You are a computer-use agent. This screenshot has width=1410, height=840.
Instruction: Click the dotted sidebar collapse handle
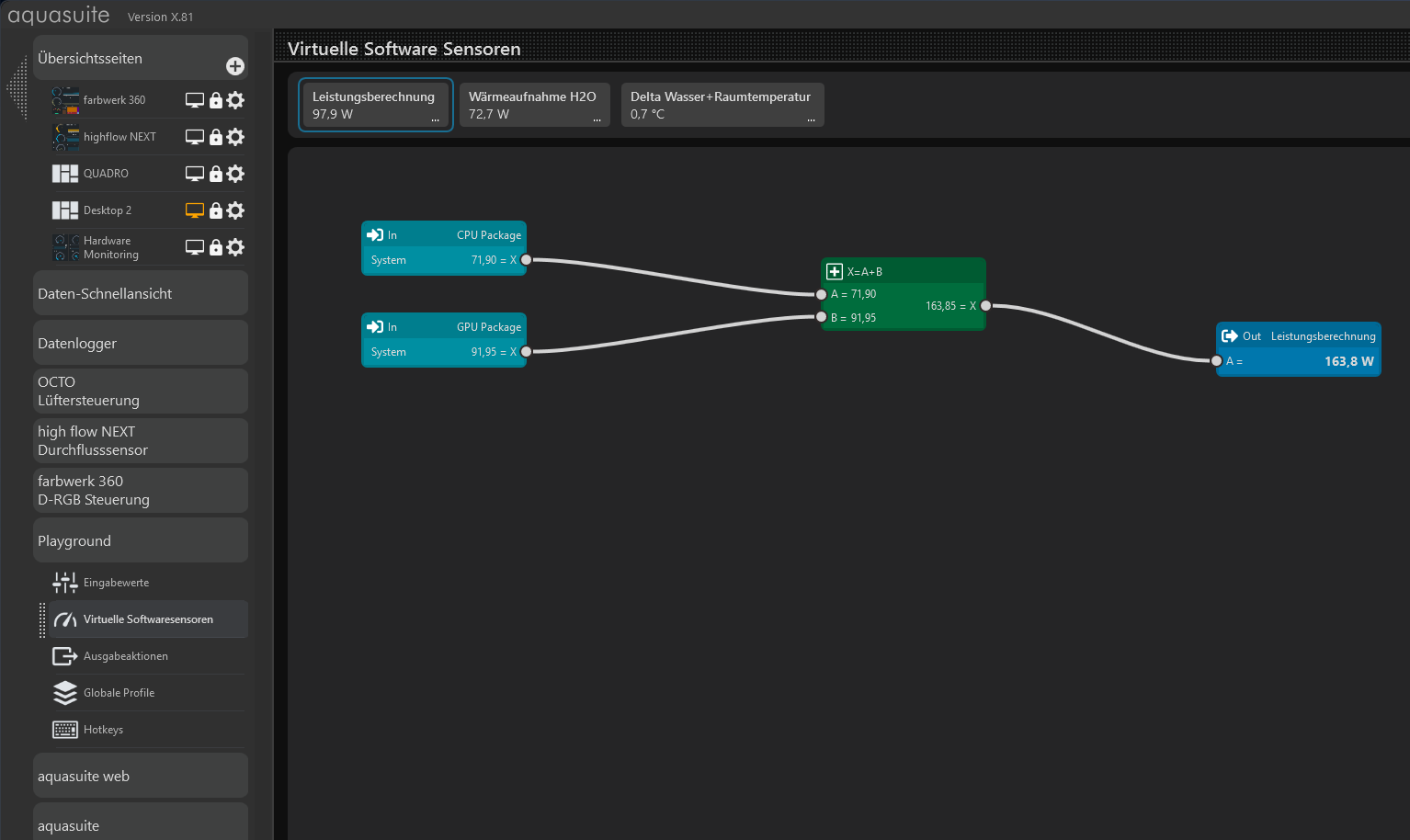(17, 87)
